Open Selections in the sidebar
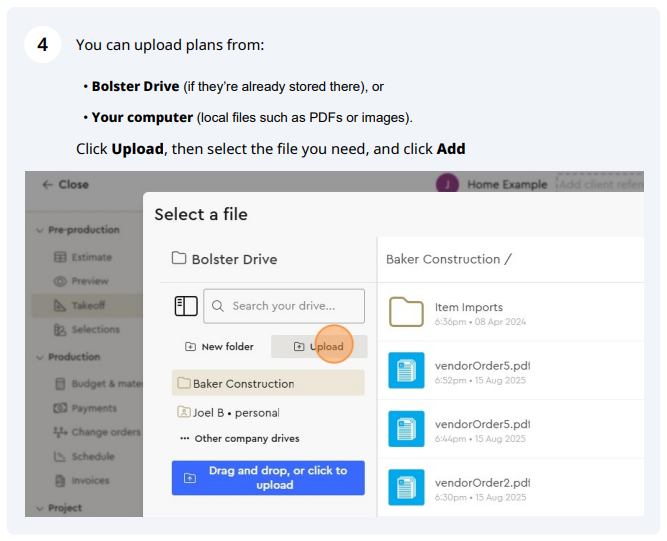Viewport: 667px width, 541px height. 87,329
